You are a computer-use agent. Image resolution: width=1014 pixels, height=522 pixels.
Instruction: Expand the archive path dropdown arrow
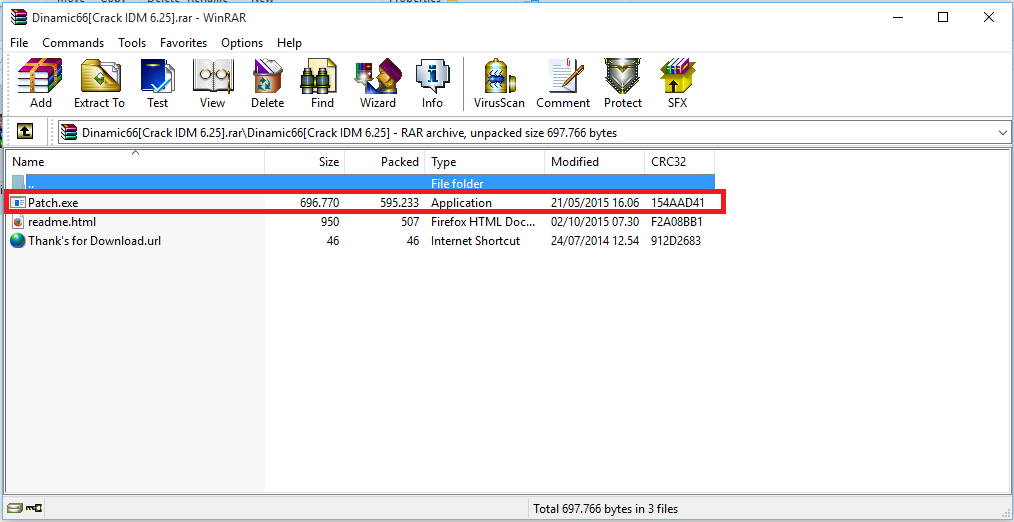[1003, 133]
